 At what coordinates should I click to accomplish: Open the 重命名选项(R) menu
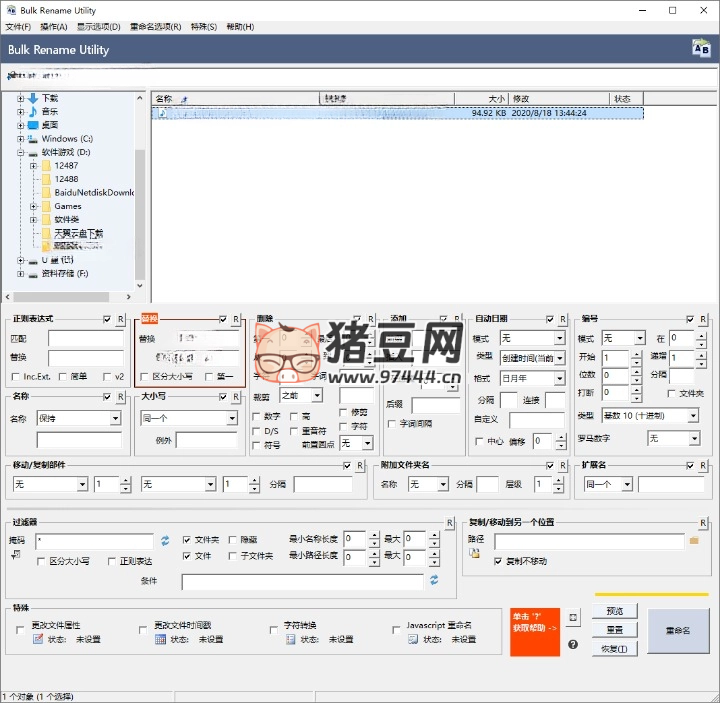pos(156,27)
